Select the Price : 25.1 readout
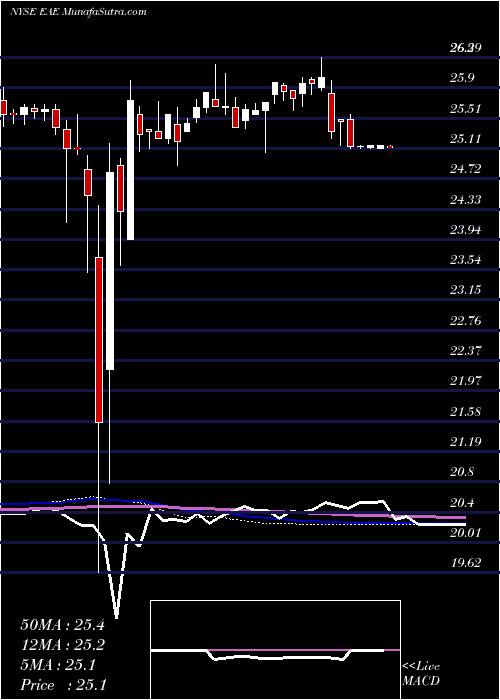The height and width of the screenshot is (700, 500). (62, 685)
